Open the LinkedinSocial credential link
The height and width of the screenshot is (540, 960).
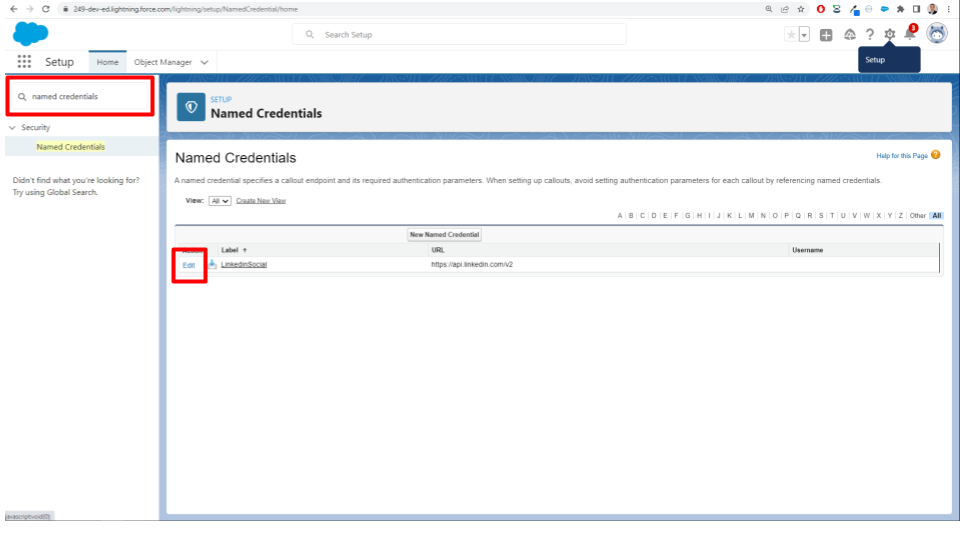pos(244,264)
